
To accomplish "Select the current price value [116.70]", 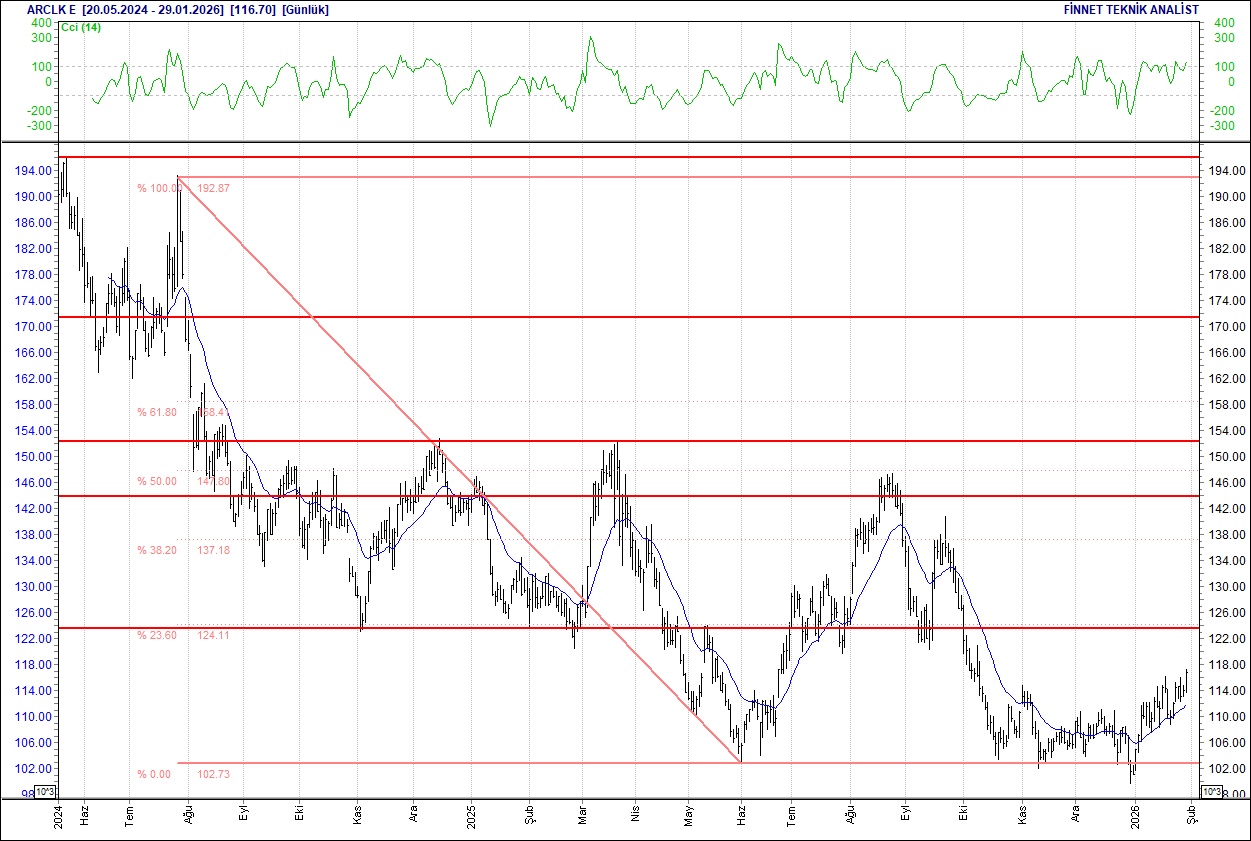I will point(251,10).
